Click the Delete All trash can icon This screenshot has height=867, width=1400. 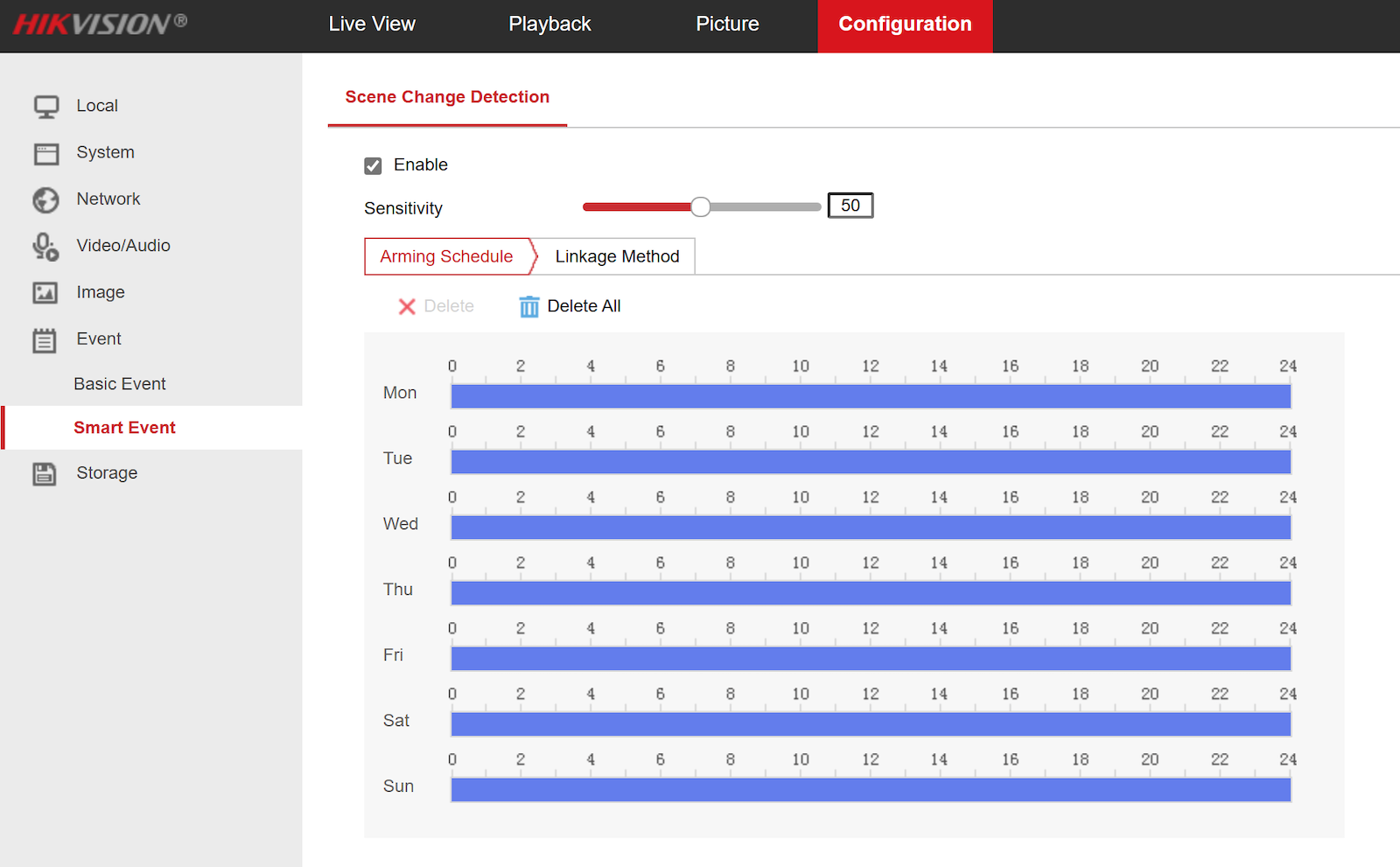(528, 307)
